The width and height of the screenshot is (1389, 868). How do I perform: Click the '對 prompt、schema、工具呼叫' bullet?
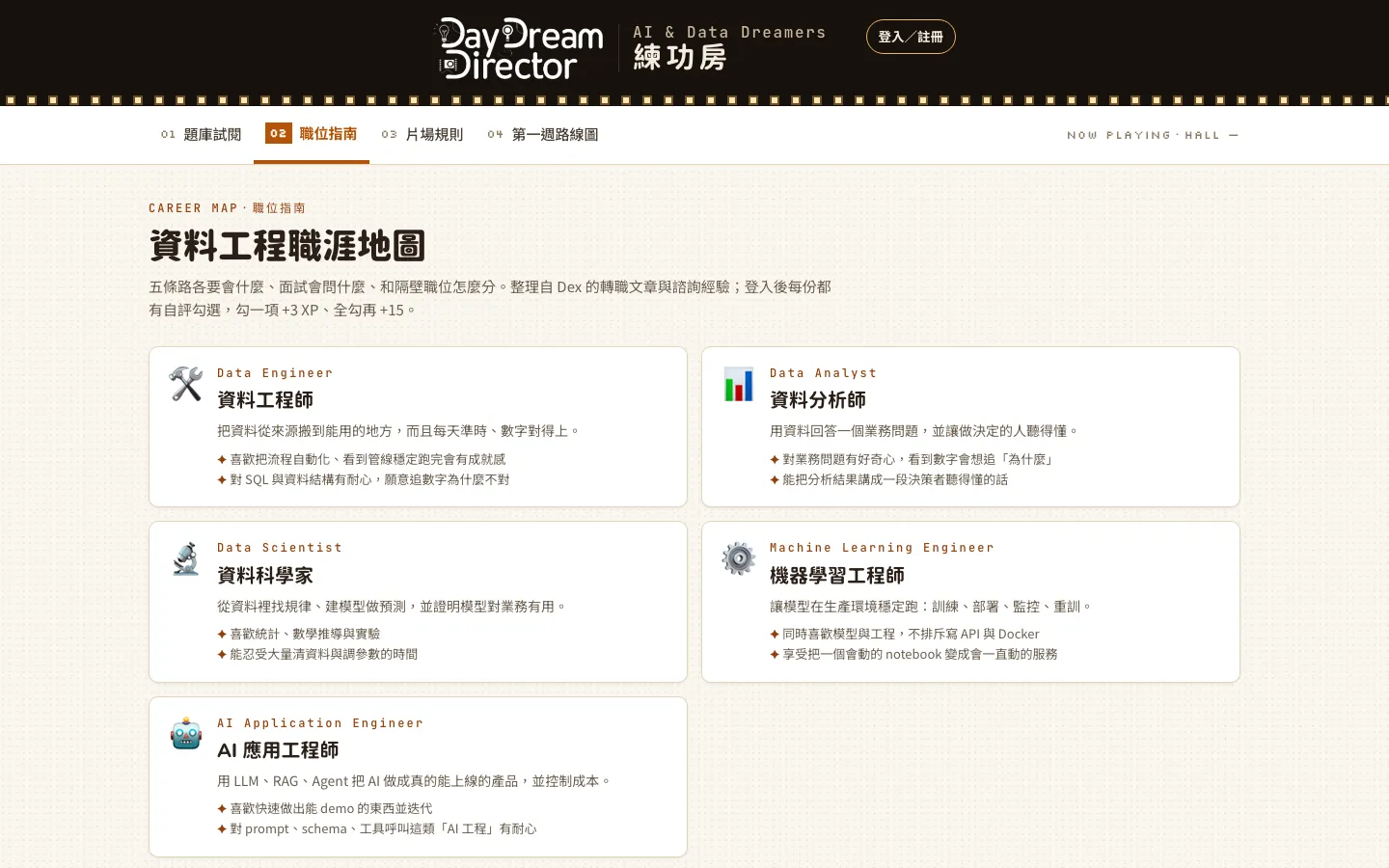(377, 828)
